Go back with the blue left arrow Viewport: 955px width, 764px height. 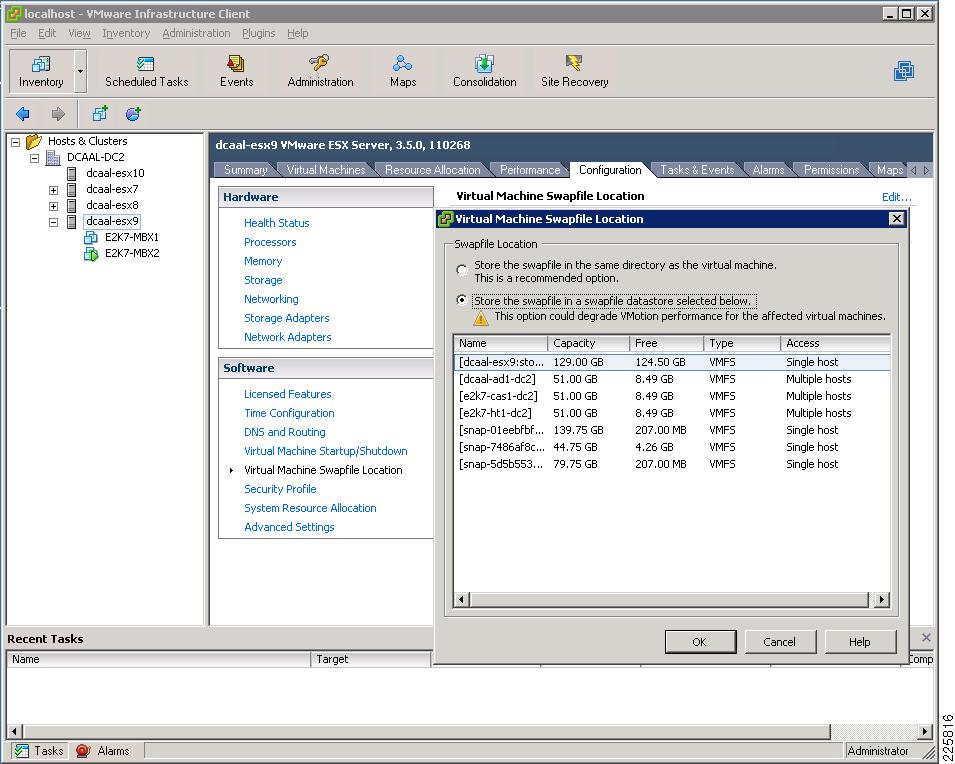23,114
